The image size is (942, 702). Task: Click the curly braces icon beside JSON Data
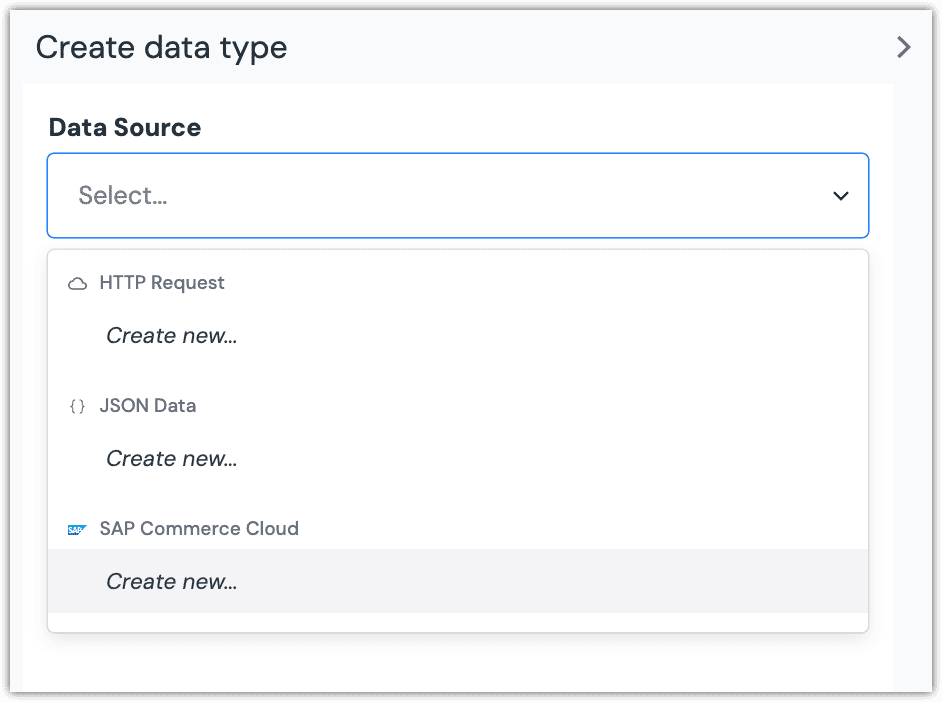[77, 407]
